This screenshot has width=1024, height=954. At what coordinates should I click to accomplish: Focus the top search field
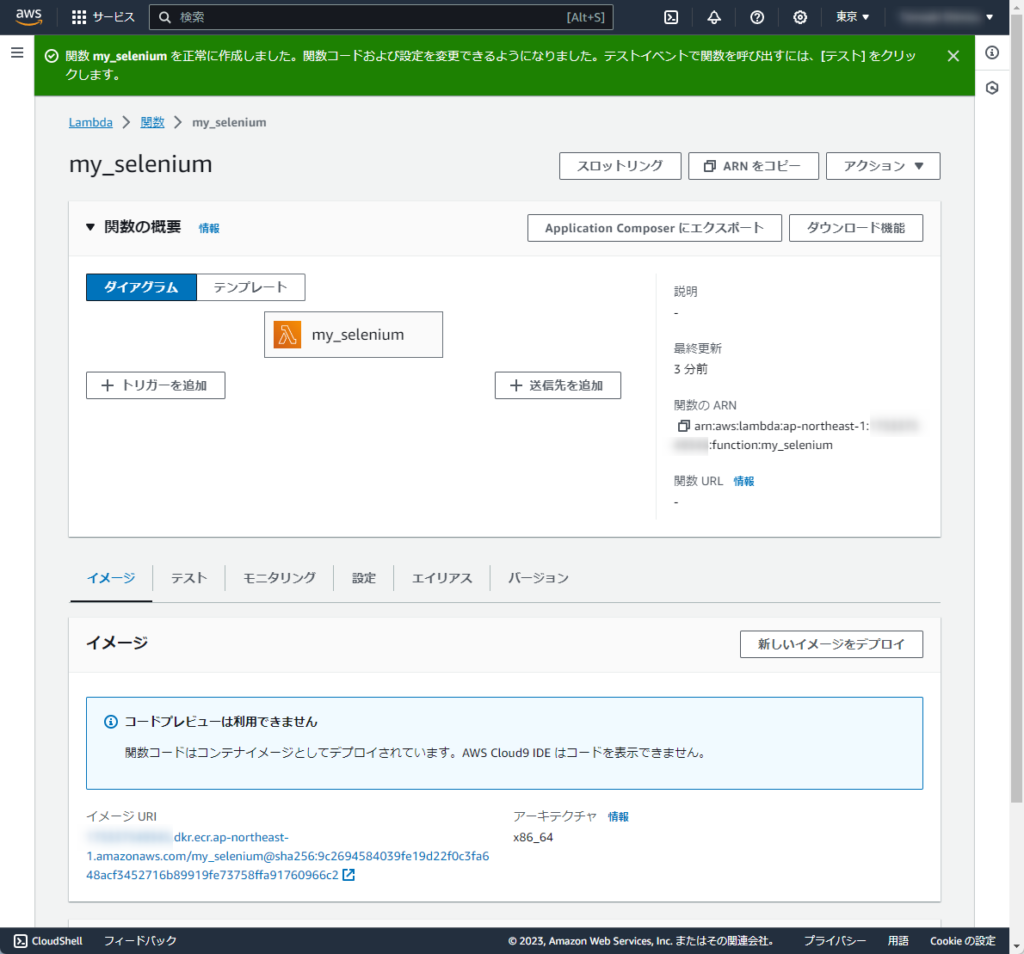pos(381,17)
